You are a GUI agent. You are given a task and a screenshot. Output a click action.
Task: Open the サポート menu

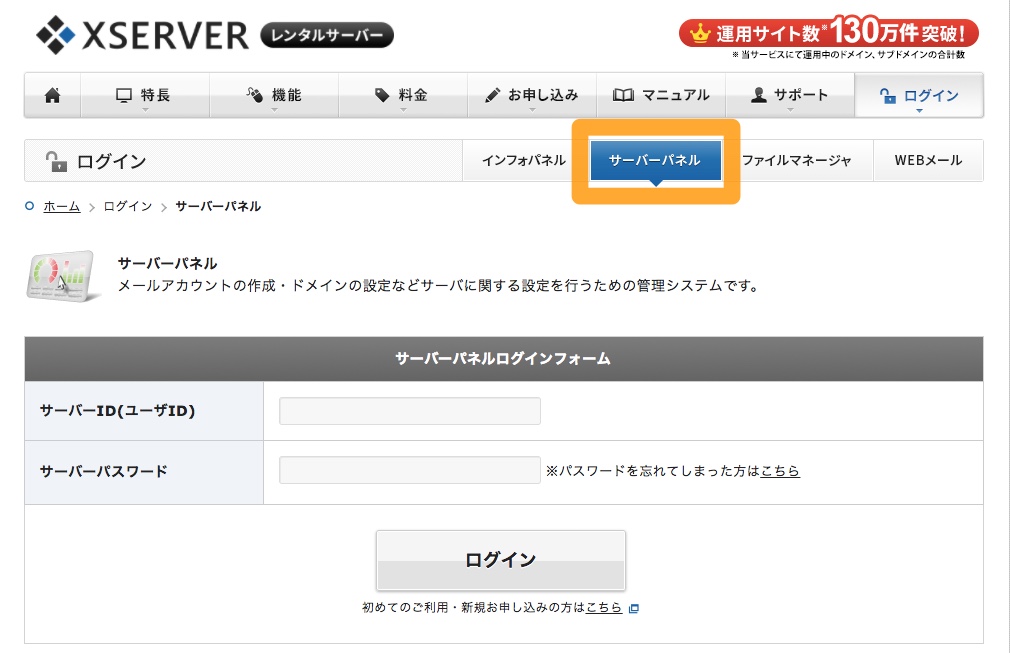(x=790, y=95)
